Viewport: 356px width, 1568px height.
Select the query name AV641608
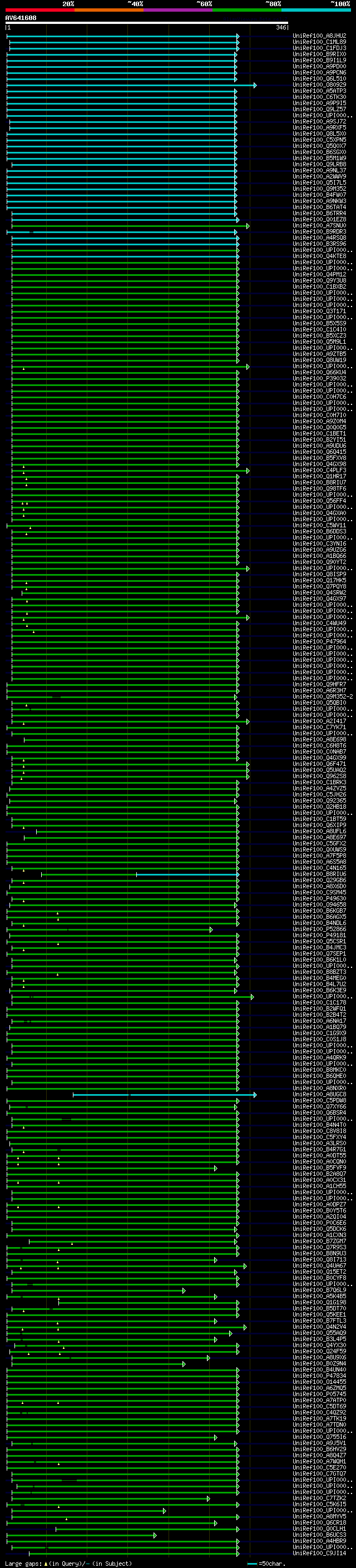(21, 18)
